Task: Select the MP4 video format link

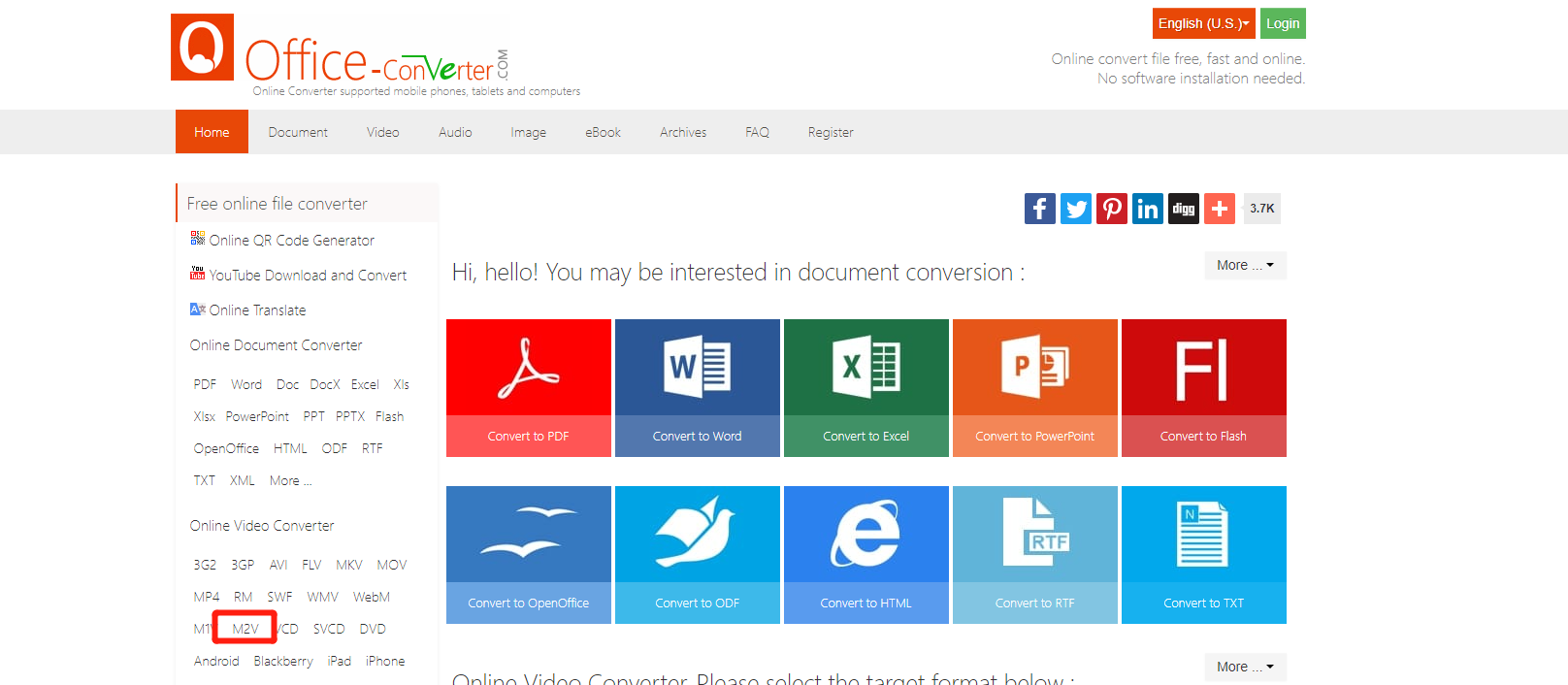Action: (207, 597)
